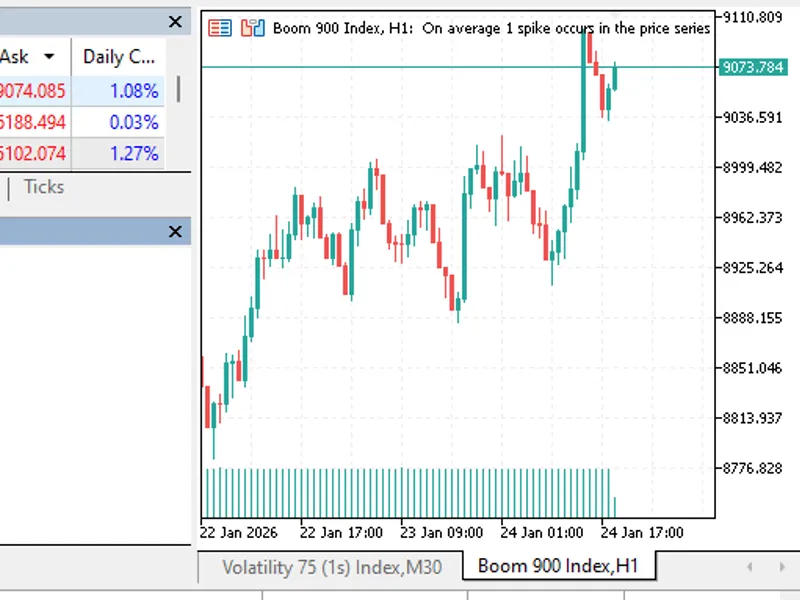Click the ask price ending 188.494

(33, 122)
